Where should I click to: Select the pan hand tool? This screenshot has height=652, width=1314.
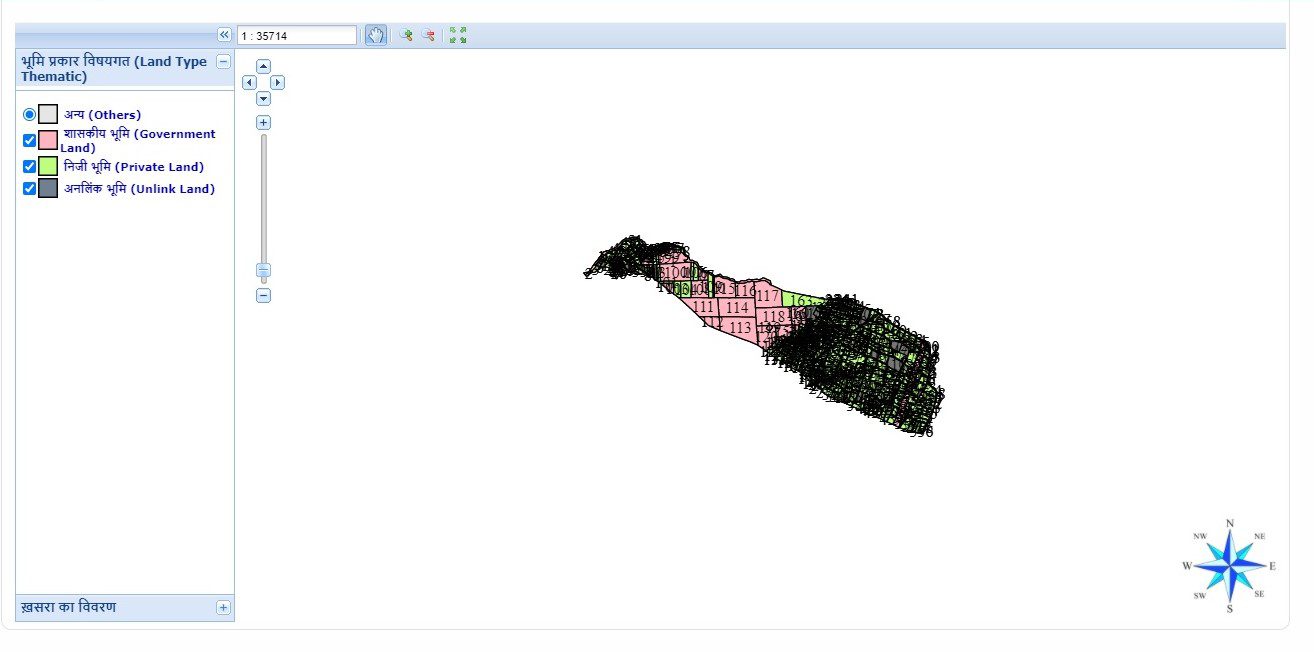[x=375, y=36]
